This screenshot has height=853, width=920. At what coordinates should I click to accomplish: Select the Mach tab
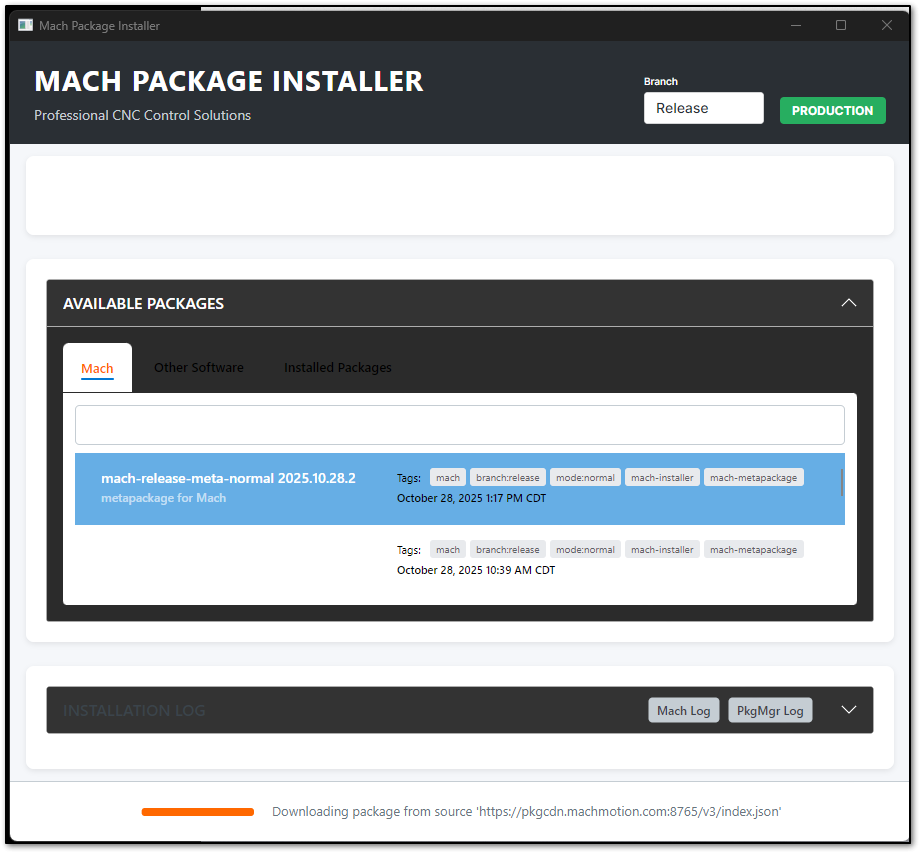click(x=97, y=368)
